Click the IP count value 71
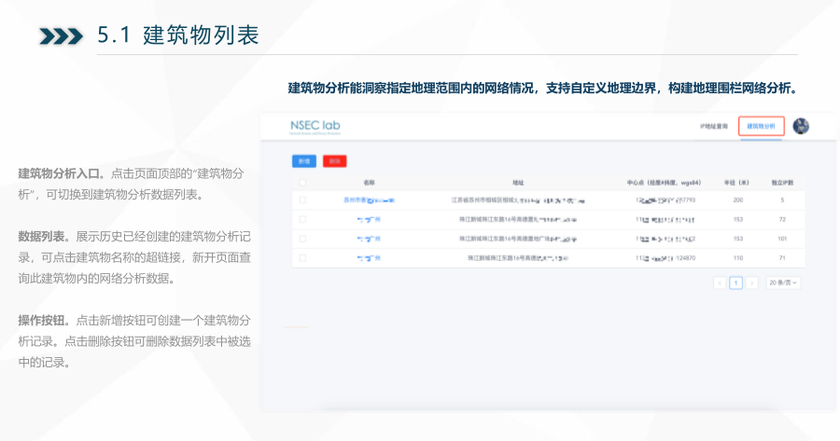Screen dimensions: 840x441 point(782,258)
